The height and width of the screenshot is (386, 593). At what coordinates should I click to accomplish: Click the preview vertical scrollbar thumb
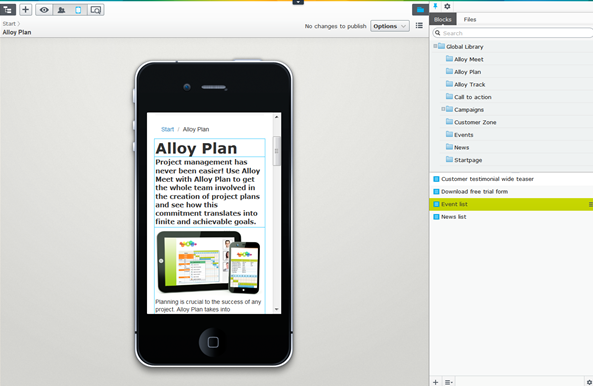point(276,151)
